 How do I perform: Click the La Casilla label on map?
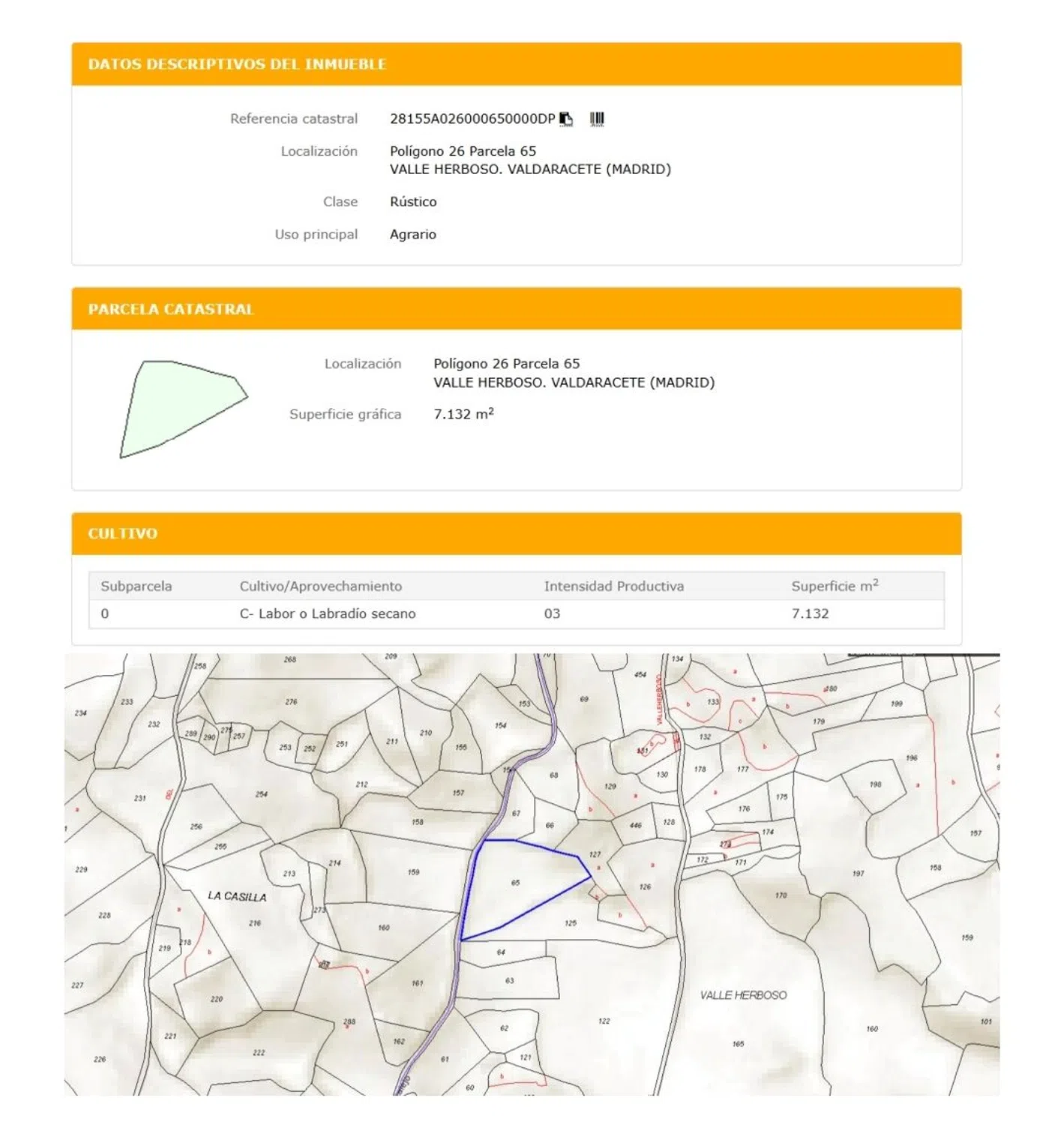pyautogui.click(x=237, y=896)
